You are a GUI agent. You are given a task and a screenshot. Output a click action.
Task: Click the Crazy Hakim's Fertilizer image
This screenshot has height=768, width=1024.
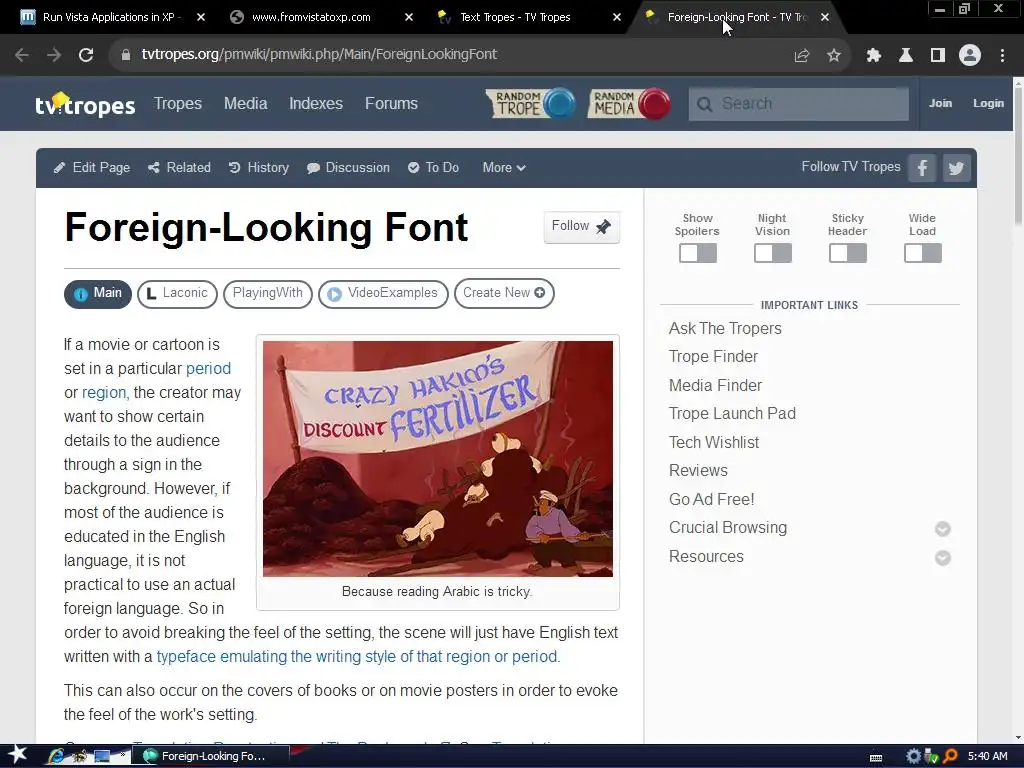(438, 458)
